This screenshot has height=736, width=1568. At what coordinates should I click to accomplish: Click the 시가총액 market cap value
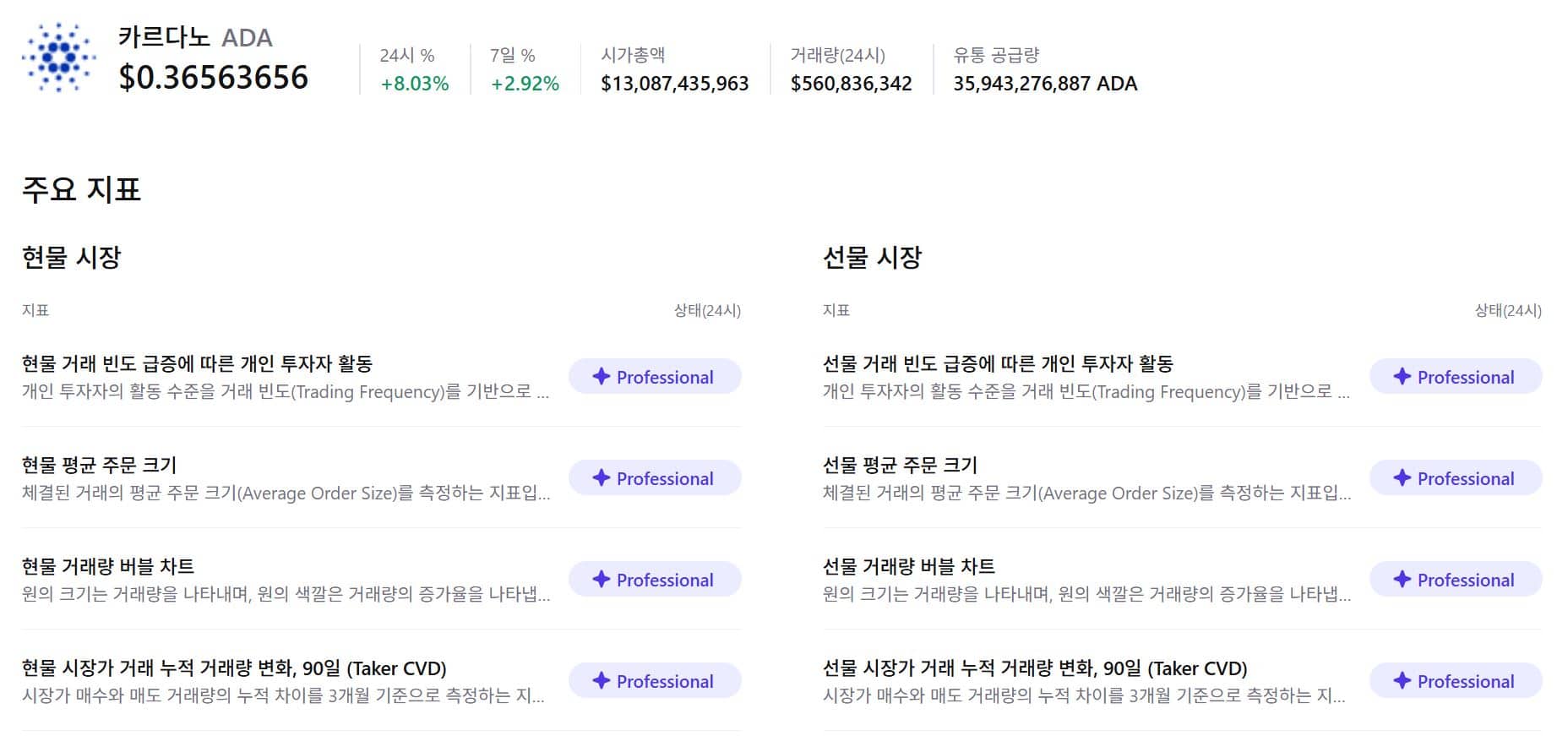point(676,83)
